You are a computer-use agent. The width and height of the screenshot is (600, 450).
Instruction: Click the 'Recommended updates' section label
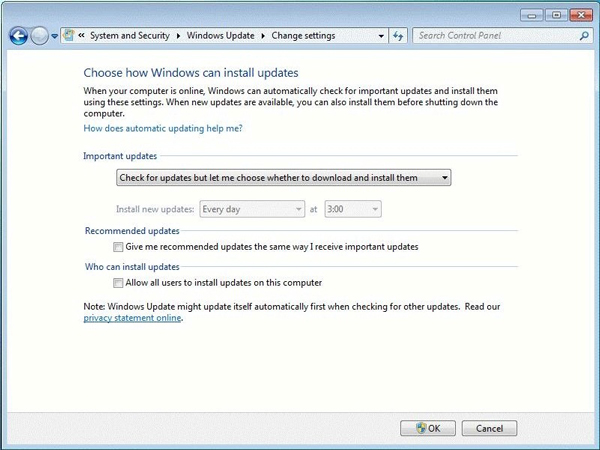pos(132,231)
